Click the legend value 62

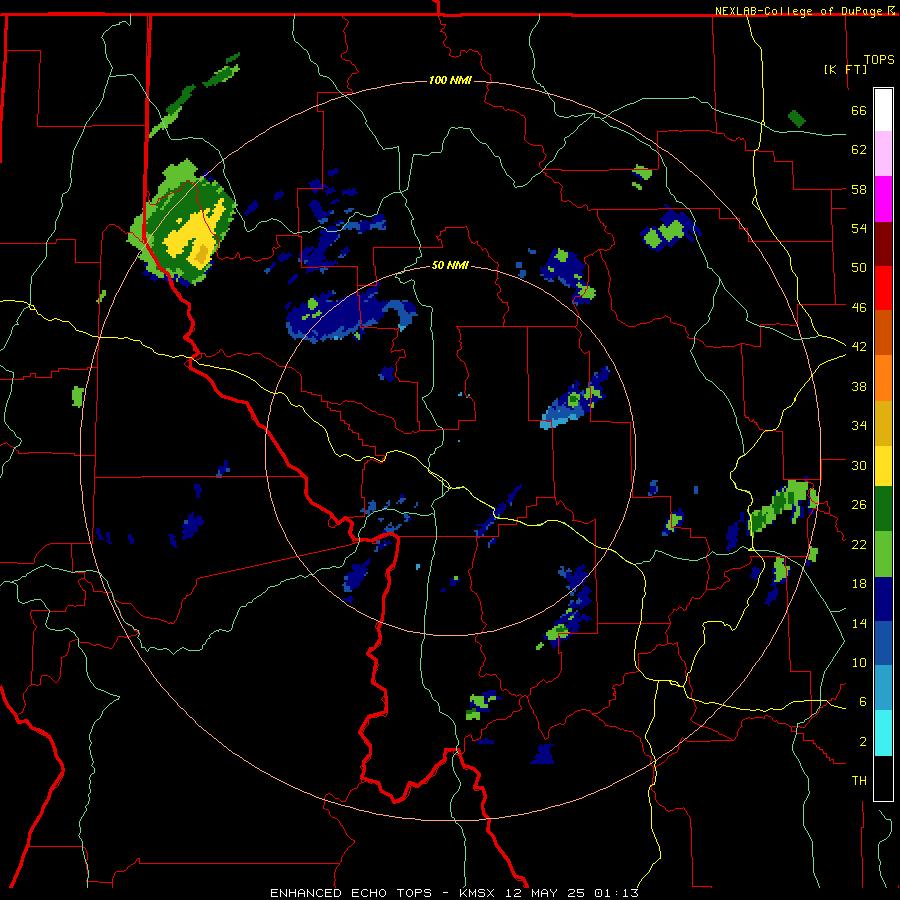[x=859, y=150]
